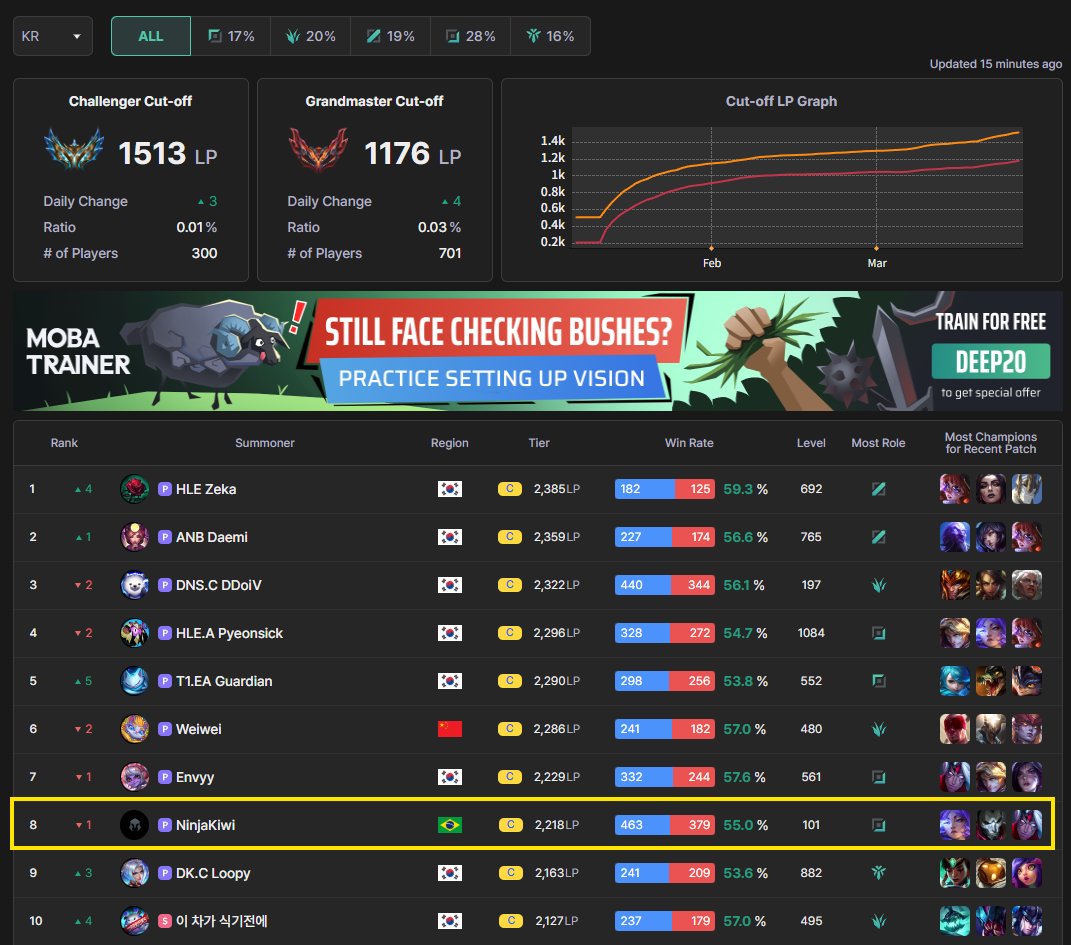The height and width of the screenshot is (945, 1071).
Task: Click Weiwei's first recent champion
Action: 954,729
